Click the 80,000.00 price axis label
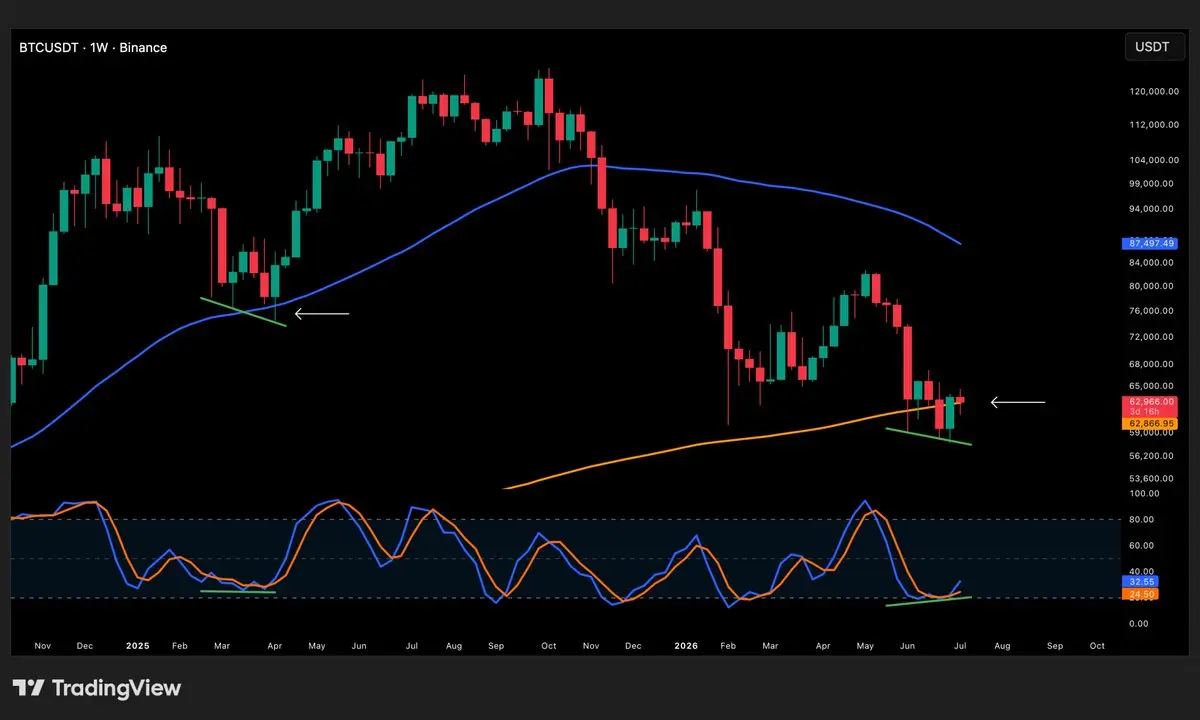 point(1153,286)
